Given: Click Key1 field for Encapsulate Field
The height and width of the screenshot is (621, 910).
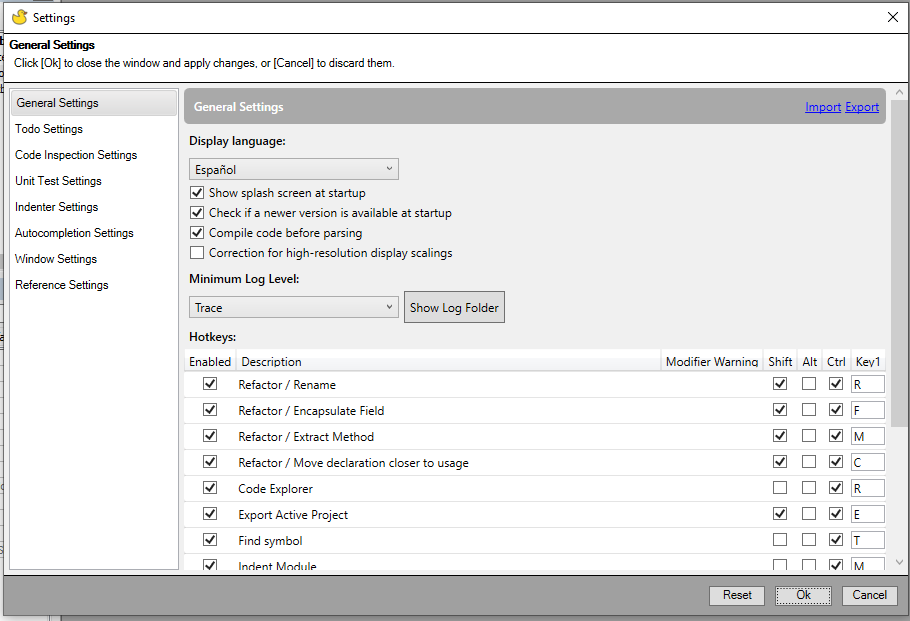Looking at the screenshot, I should [868, 410].
